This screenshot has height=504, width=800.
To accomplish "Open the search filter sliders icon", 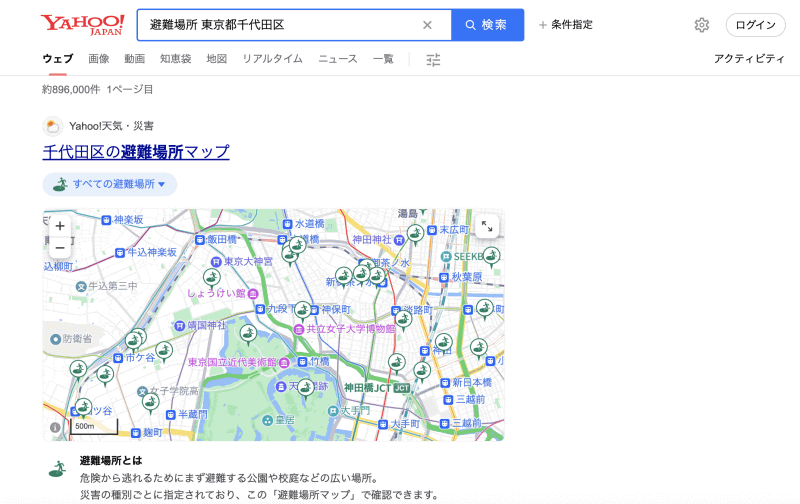I will coord(433,60).
